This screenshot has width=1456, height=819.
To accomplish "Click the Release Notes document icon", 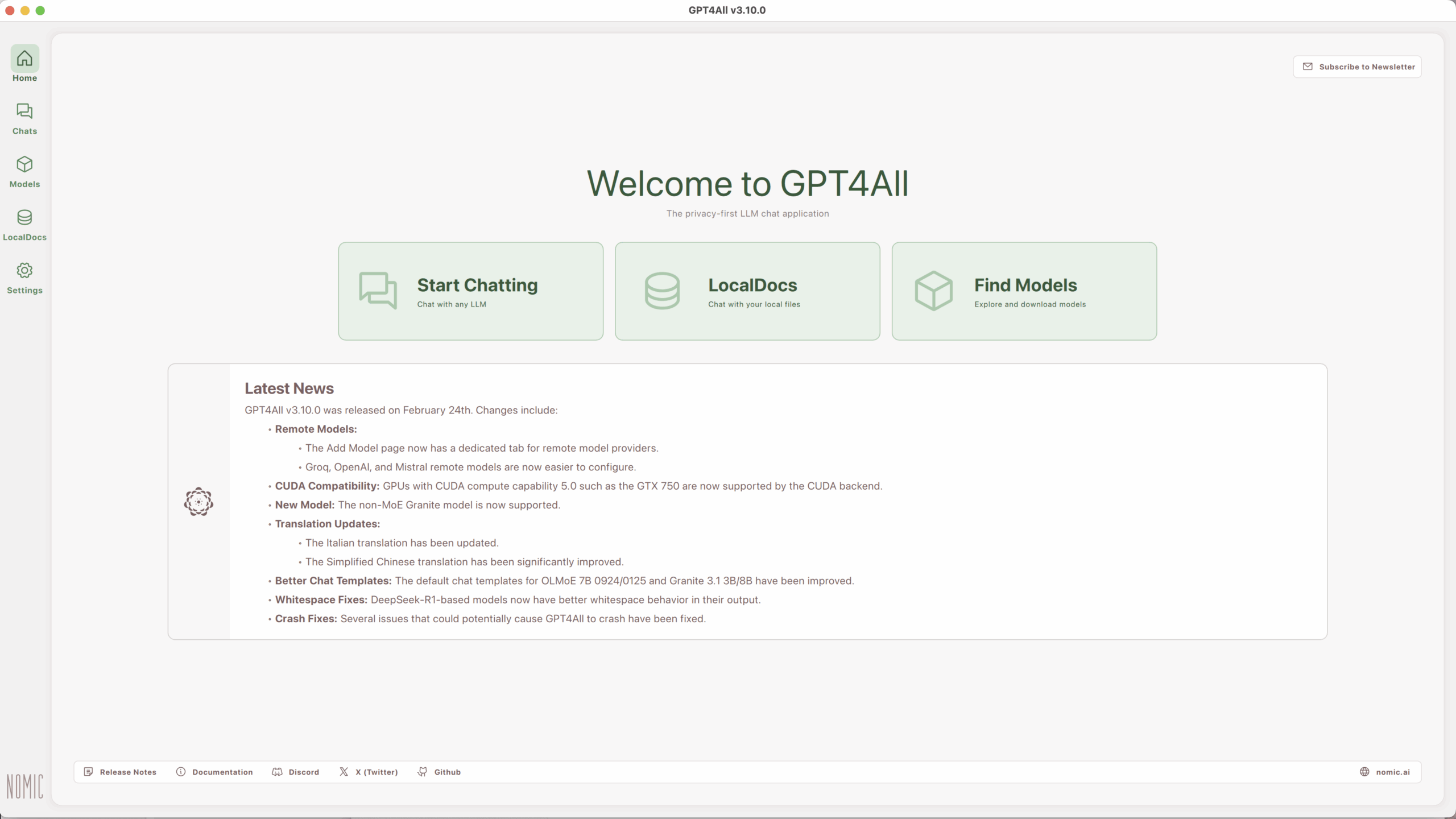I will tap(88, 772).
